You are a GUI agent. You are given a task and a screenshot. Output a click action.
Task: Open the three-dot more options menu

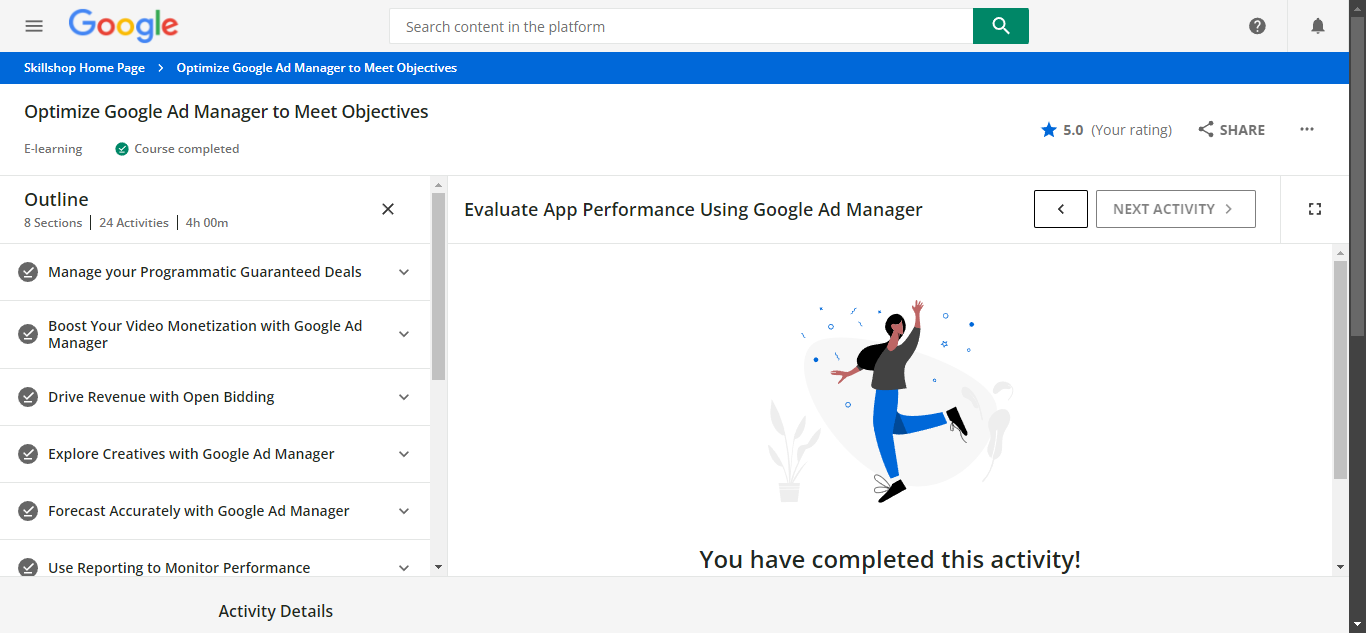coord(1306,130)
